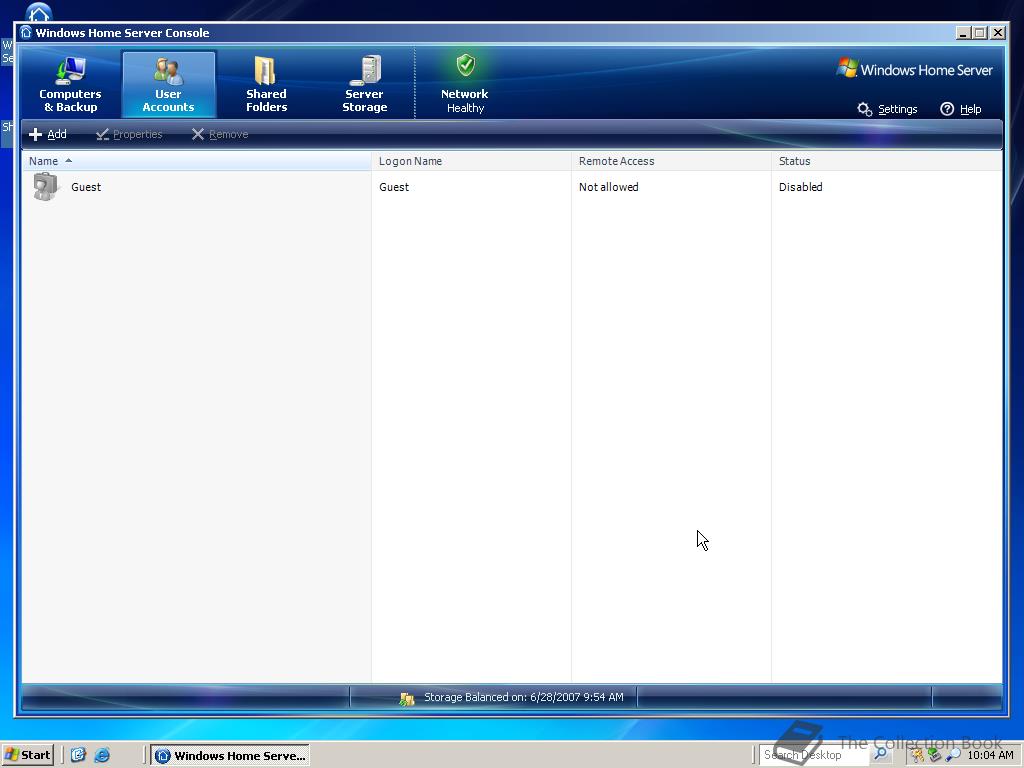Maximize the Windows Home Server Console
Viewport: 1024px width, 768px height.
coord(980,33)
